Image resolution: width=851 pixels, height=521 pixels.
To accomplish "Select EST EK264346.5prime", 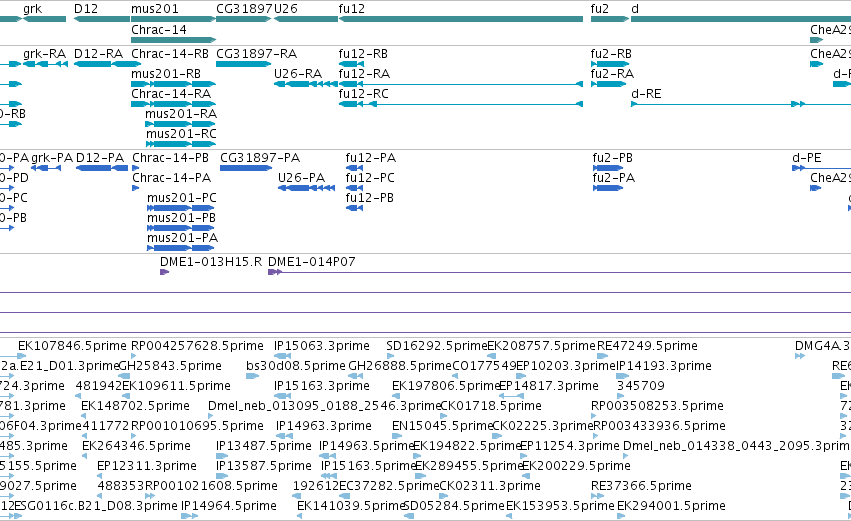I will click(x=136, y=446).
